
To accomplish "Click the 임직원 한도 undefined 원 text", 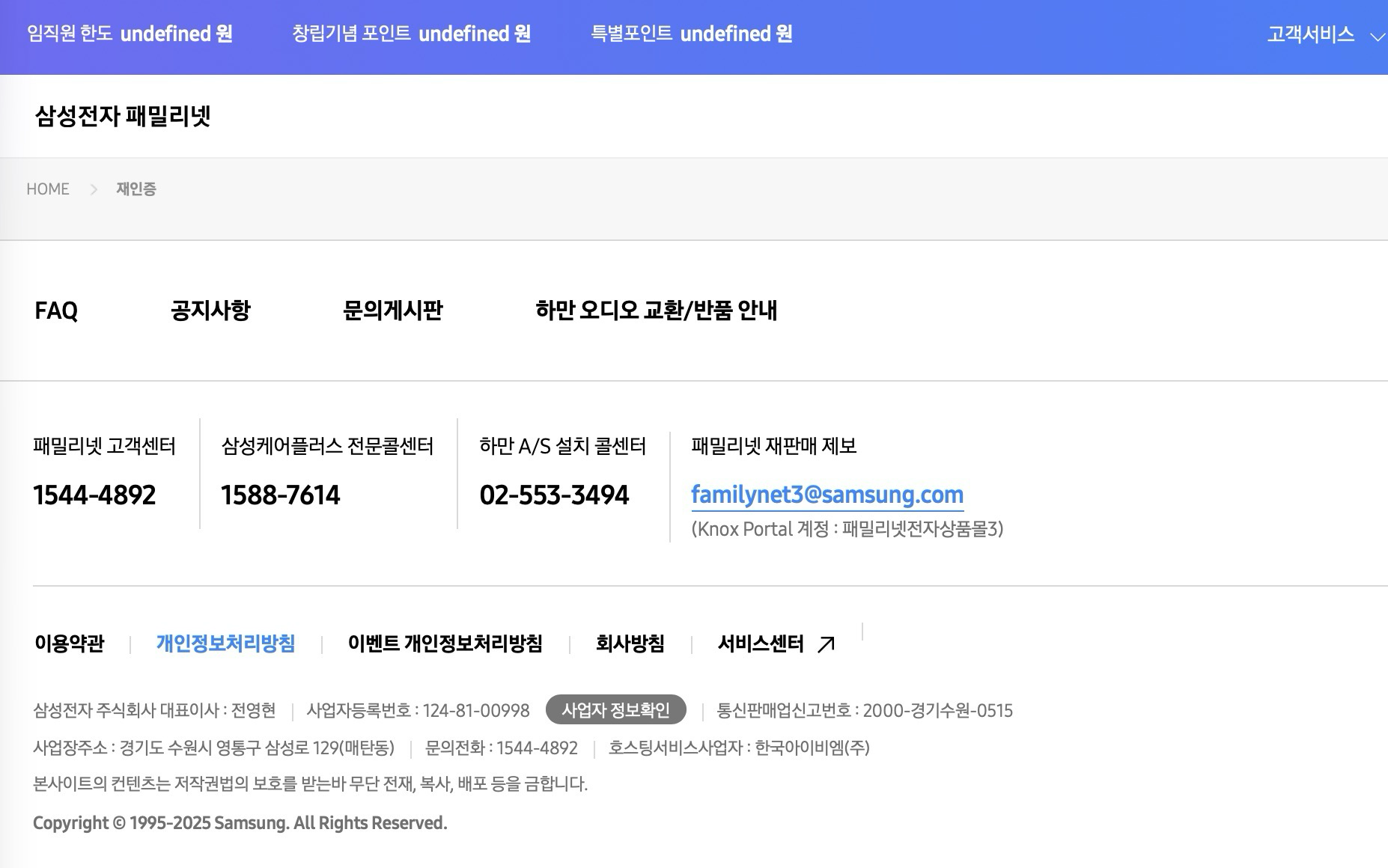I will pyautogui.click(x=130, y=34).
